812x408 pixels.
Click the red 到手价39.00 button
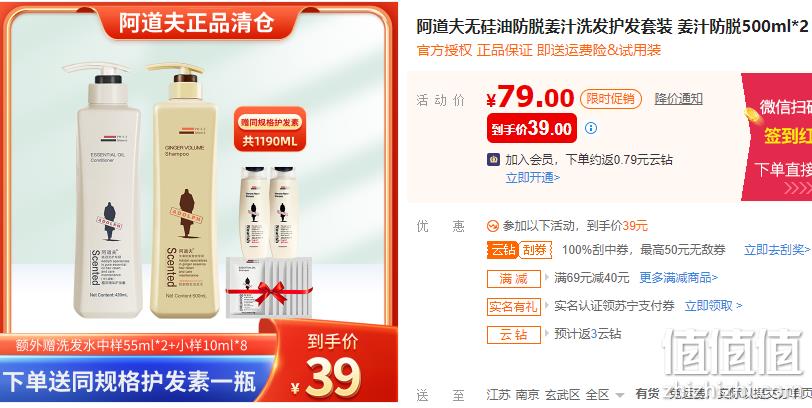[532, 128]
